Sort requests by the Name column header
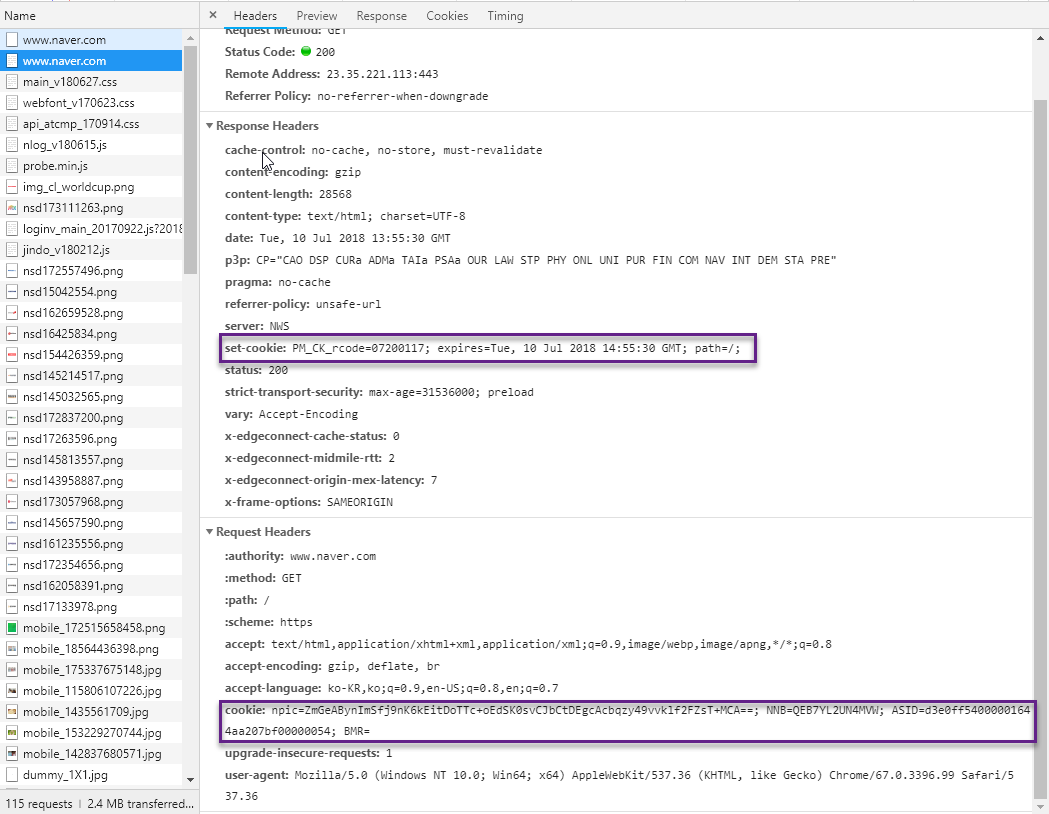The image size is (1049, 814). [x=20, y=16]
